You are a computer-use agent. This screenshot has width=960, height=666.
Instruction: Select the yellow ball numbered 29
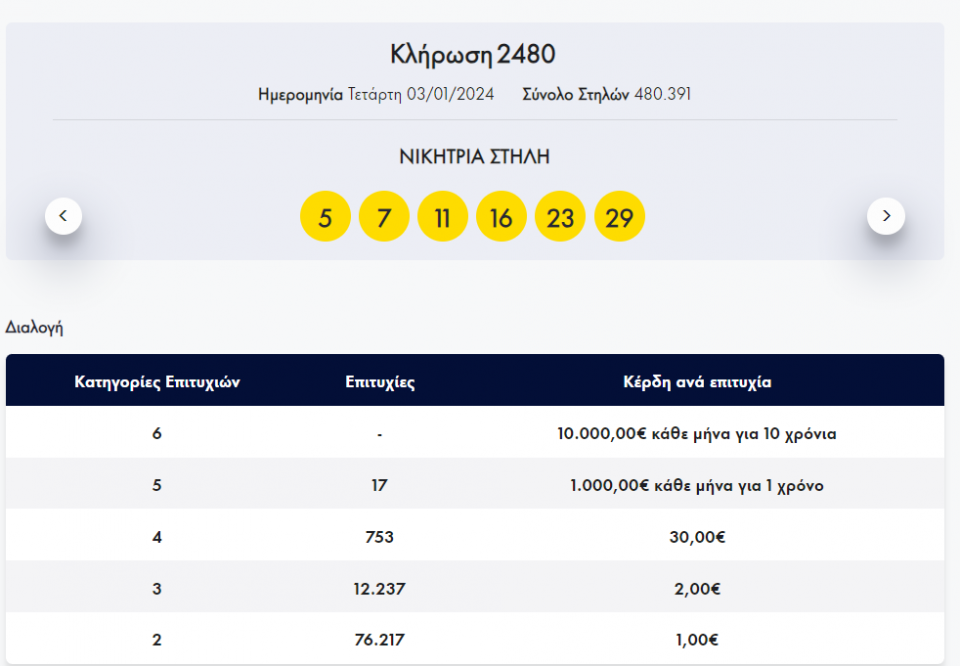(x=619, y=217)
